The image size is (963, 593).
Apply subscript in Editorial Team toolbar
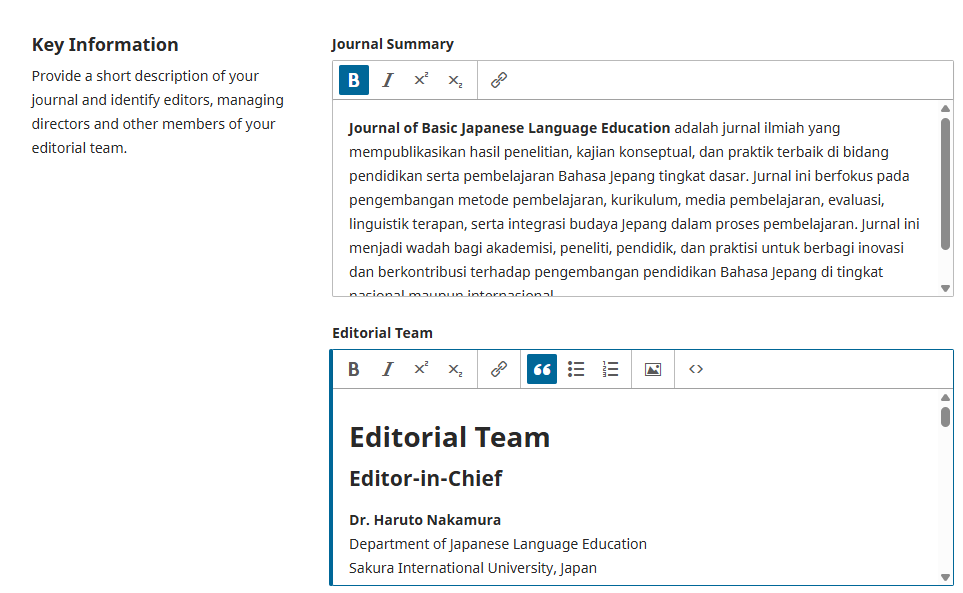pyautogui.click(x=455, y=369)
